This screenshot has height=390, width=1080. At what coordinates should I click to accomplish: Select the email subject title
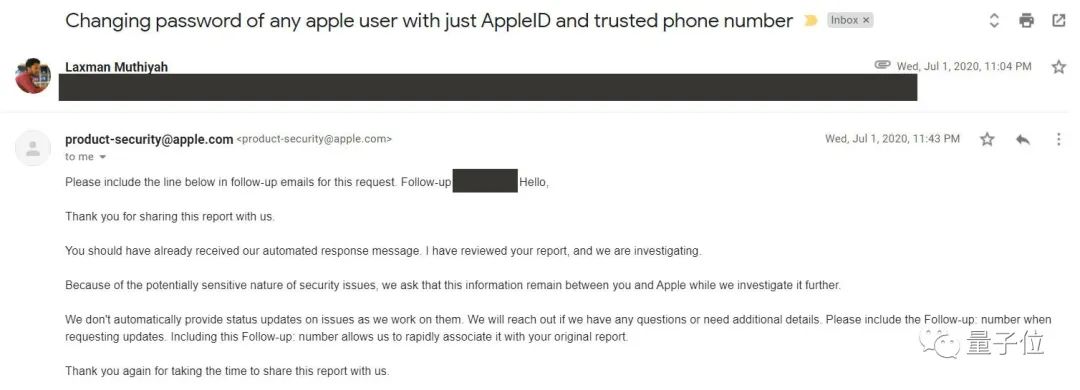pos(428,21)
